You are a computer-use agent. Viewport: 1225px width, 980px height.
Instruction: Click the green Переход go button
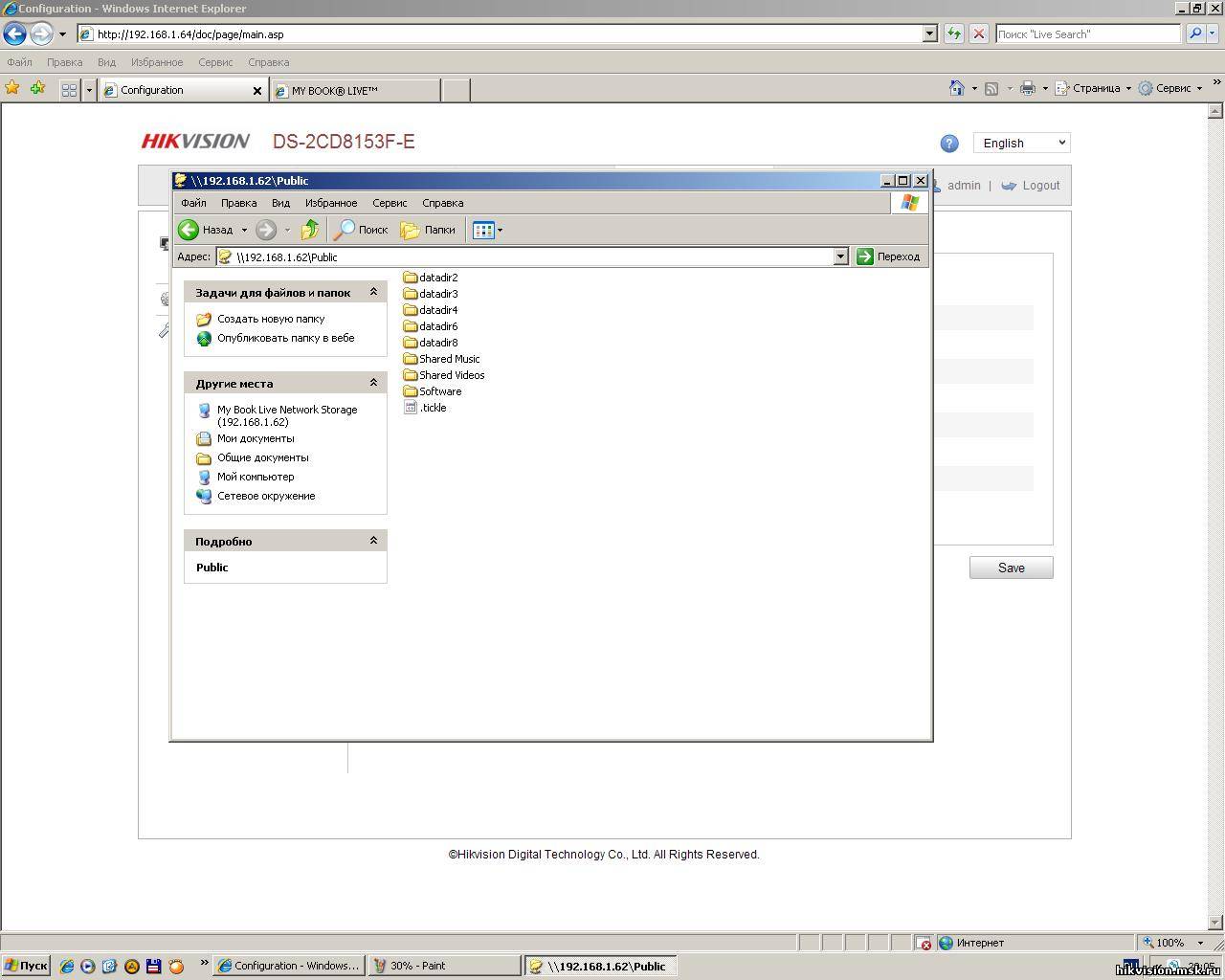point(888,256)
